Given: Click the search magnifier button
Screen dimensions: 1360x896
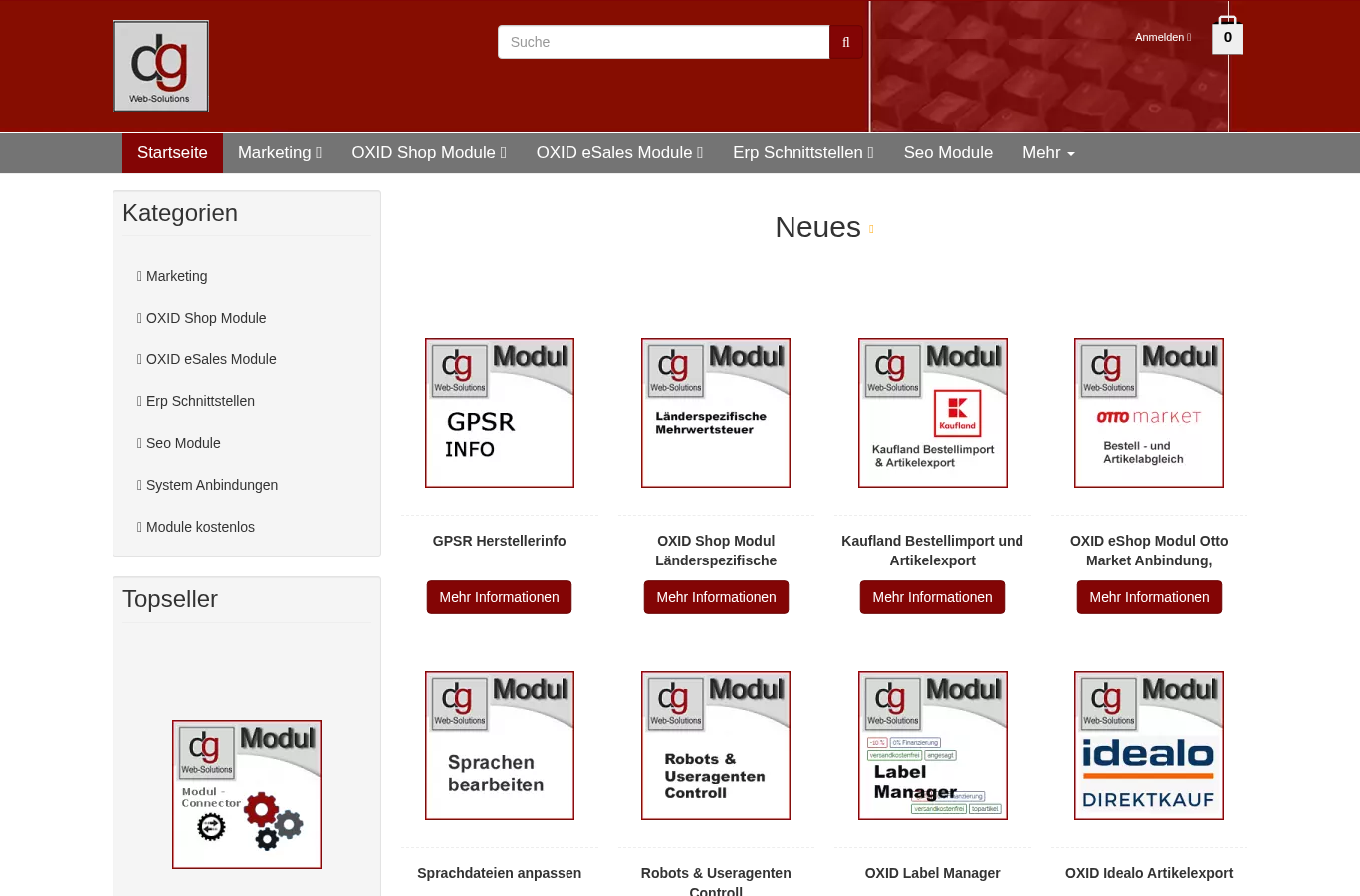Looking at the screenshot, I should (x=846, y=42).
